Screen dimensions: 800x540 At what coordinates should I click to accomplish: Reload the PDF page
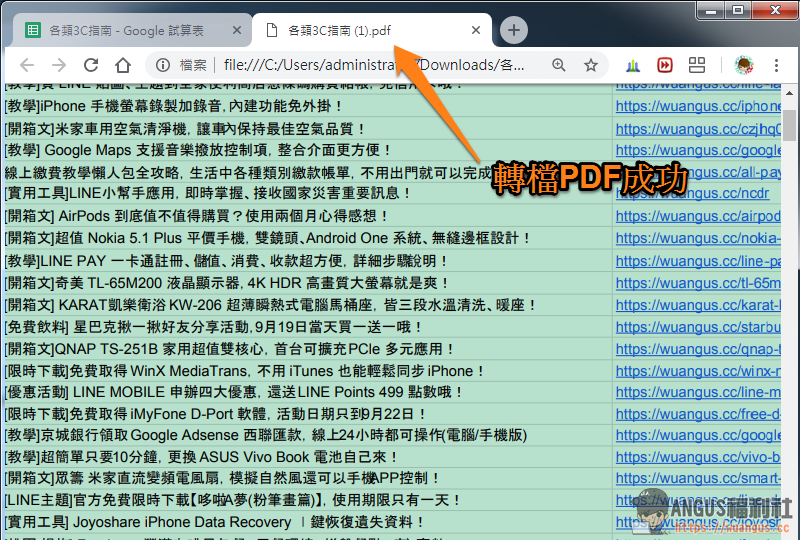91,65
